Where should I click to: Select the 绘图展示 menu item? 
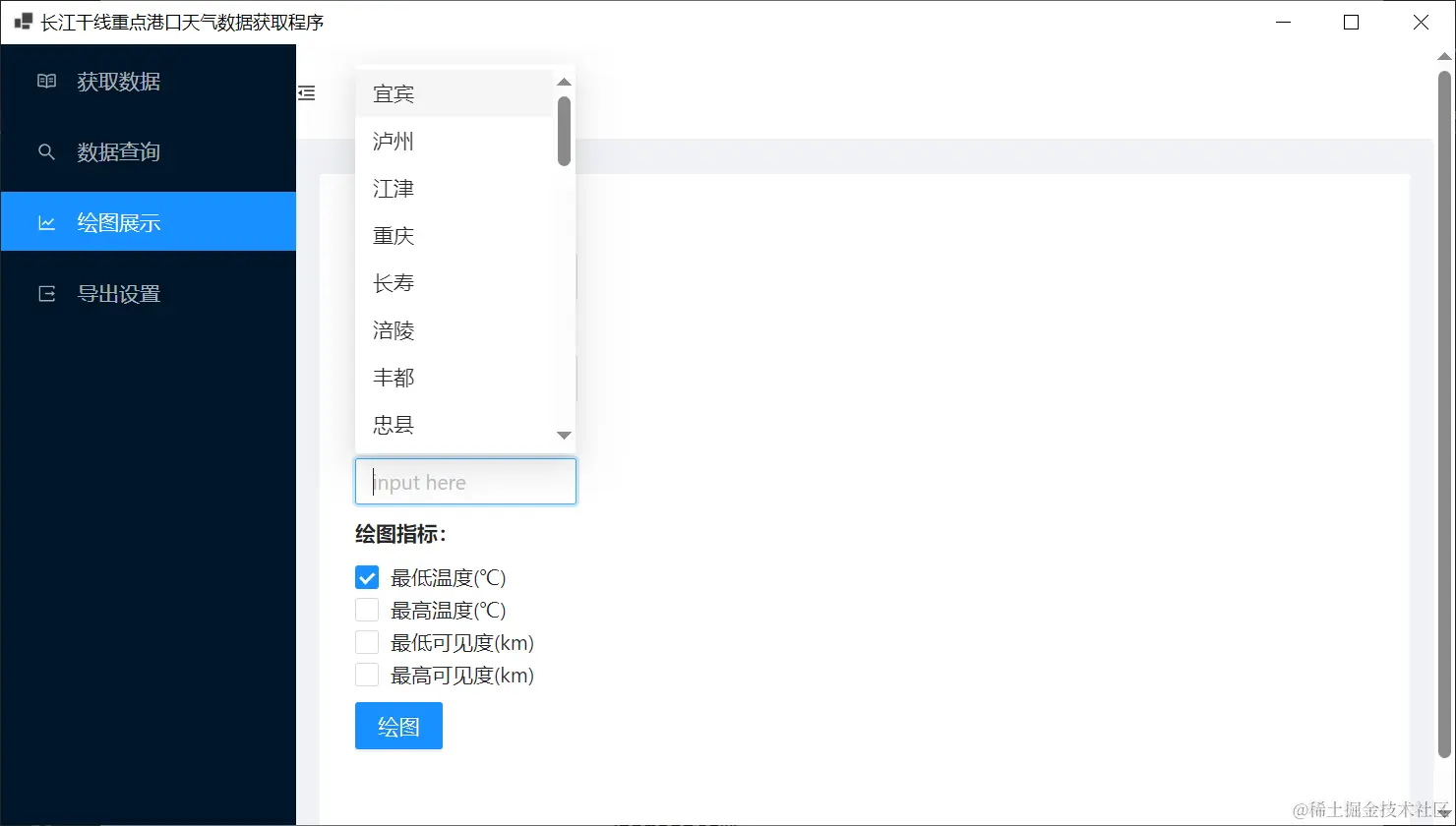coord(149,222)
